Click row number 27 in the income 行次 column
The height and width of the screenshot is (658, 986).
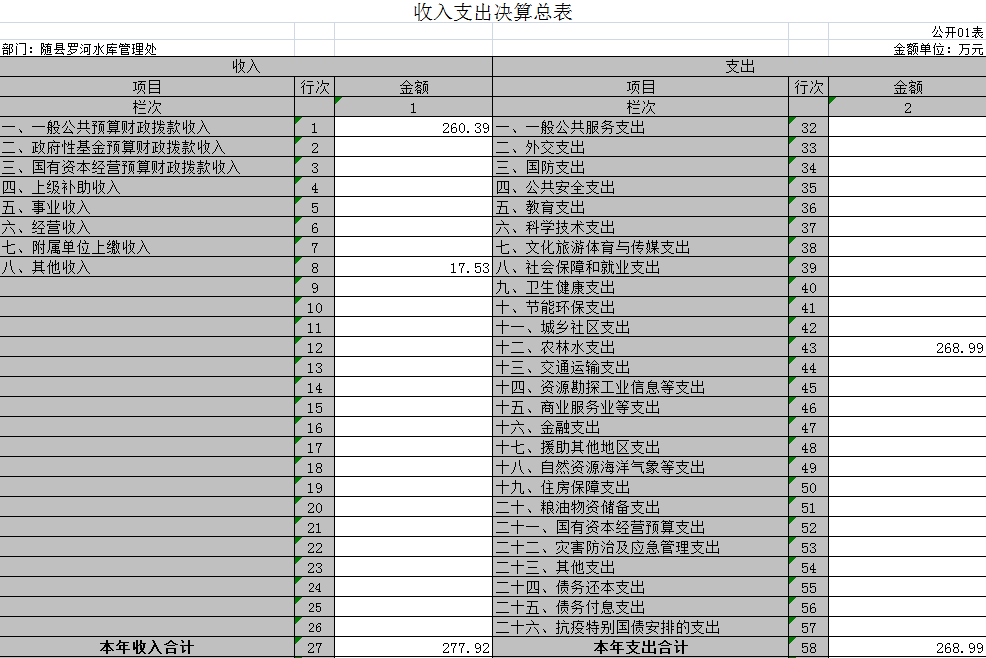point(314,648)
